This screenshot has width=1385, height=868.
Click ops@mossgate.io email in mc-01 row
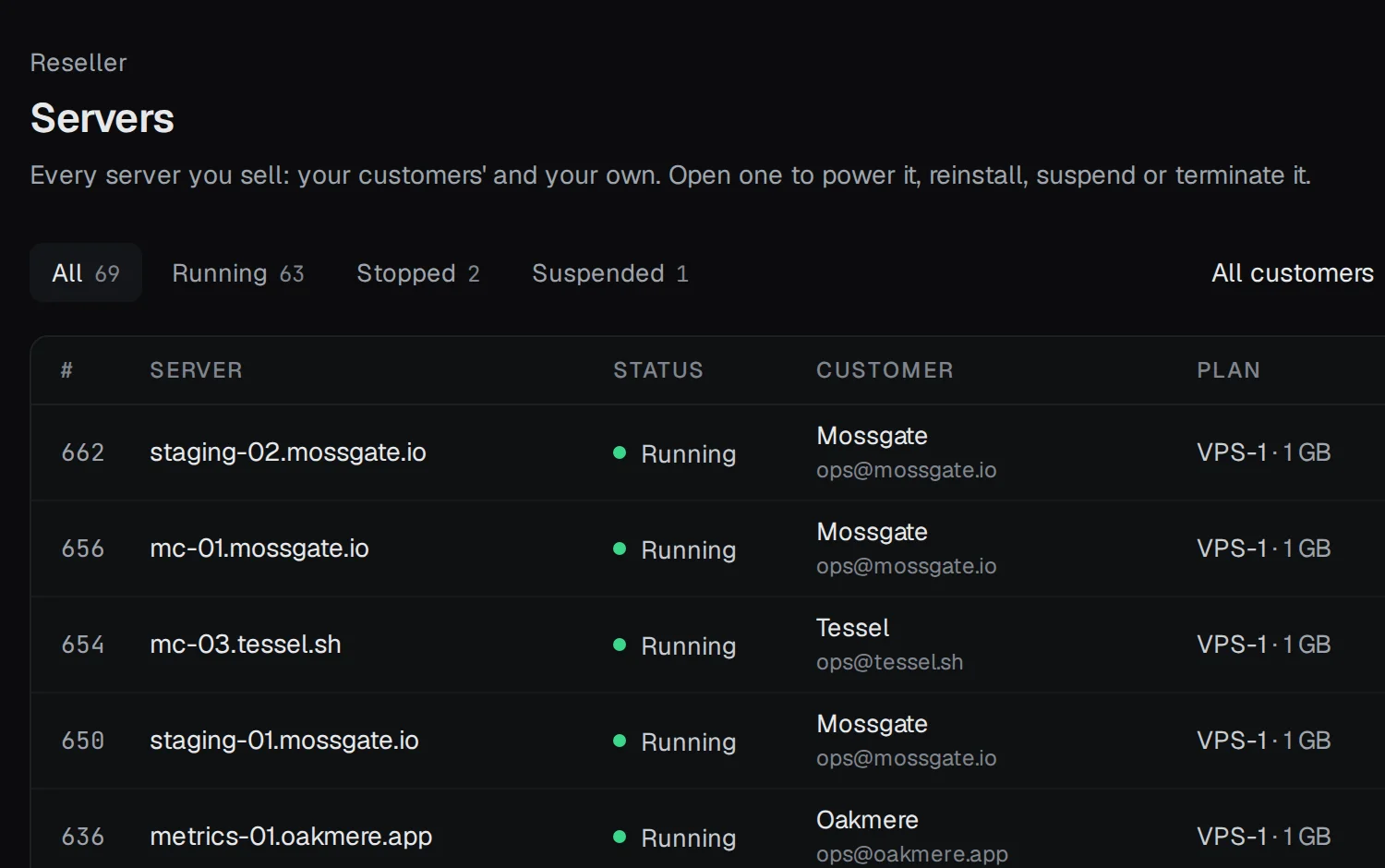(x=907, y=566)
